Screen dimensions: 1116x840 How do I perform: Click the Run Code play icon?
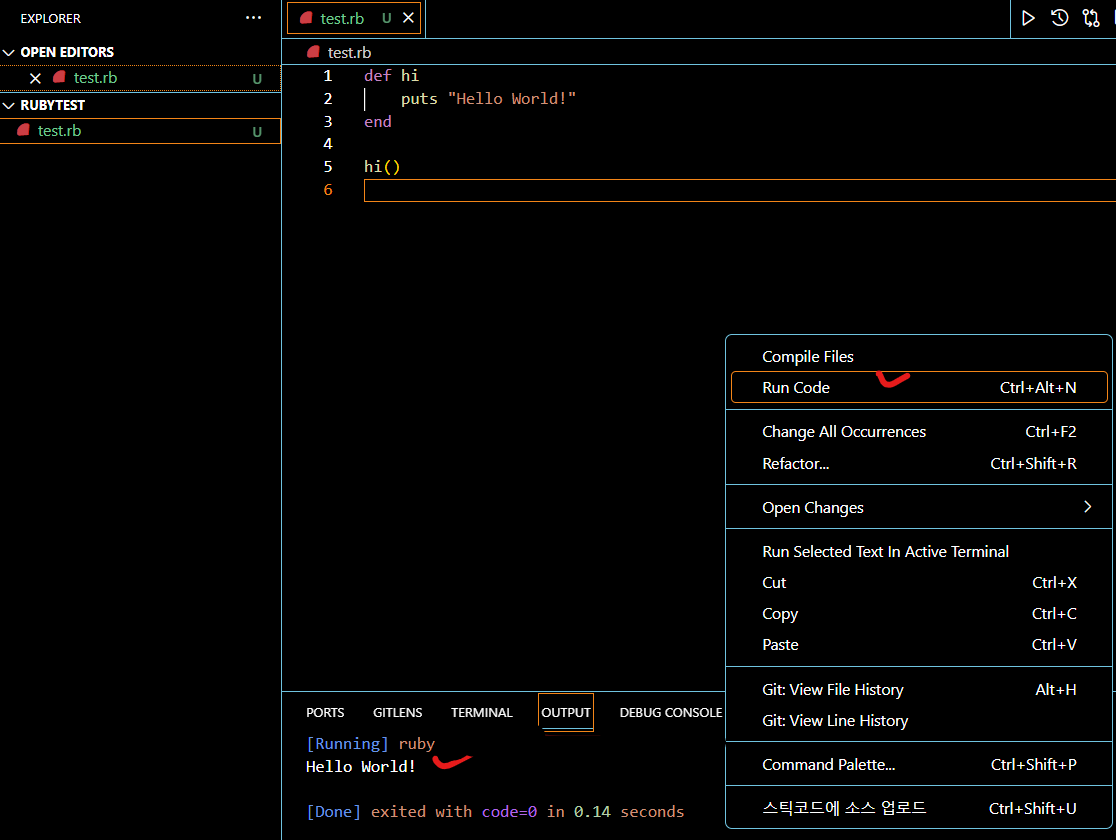(x=1028, y=18)
